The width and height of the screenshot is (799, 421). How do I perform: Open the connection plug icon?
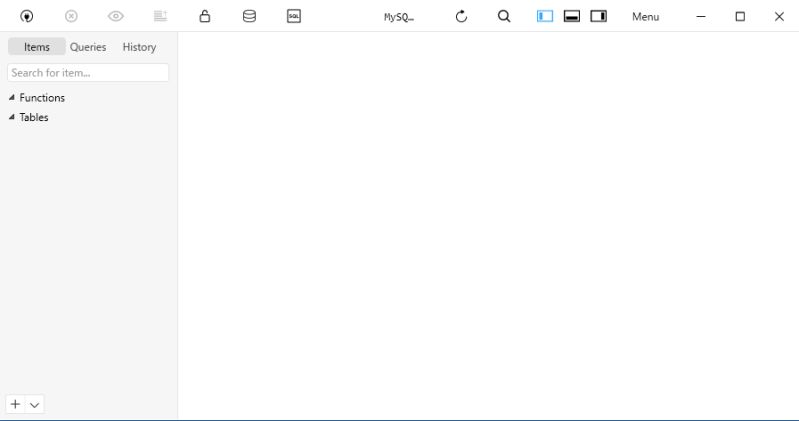(26, 16)
